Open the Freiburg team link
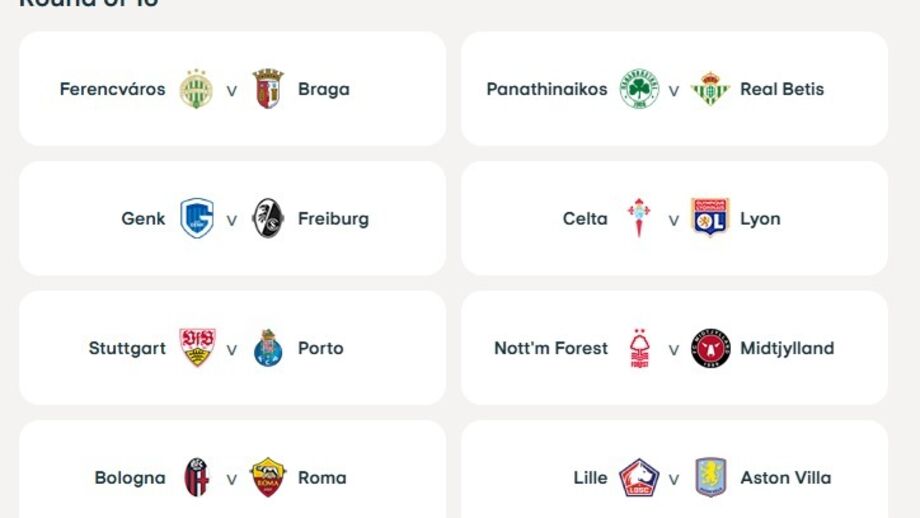The width and height of the screenshot is (920, 518). coord(333,218)
